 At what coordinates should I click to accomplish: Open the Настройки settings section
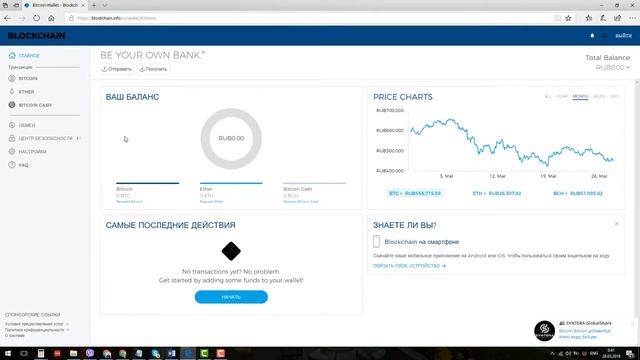coord(27,151)
